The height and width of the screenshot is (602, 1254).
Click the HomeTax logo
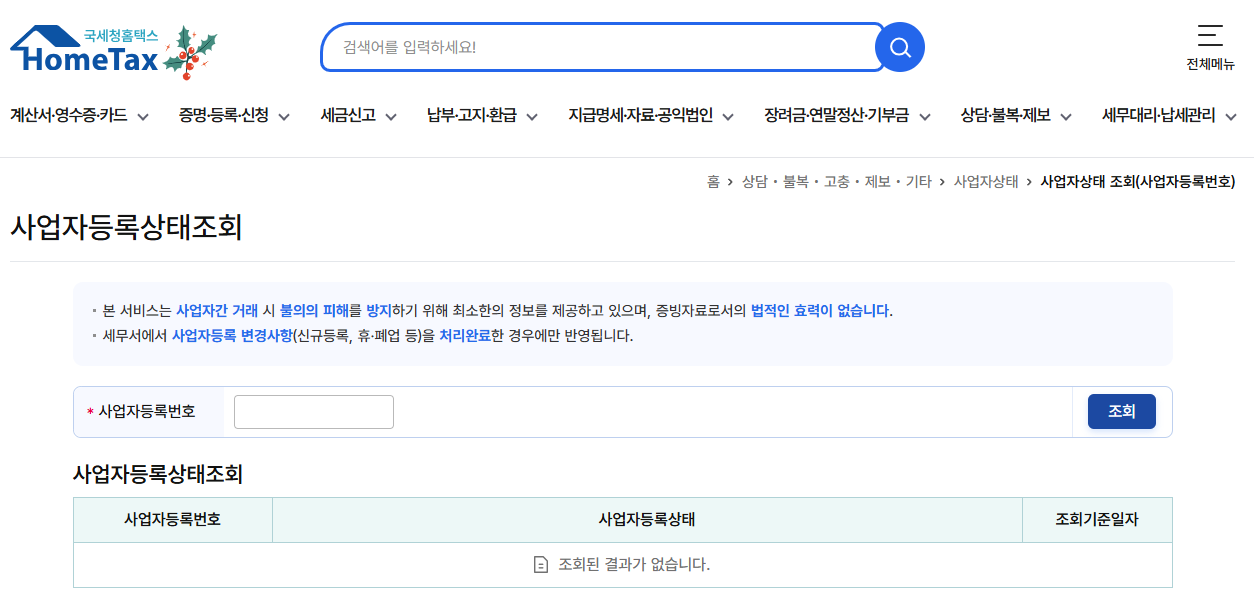coord(85,50)
